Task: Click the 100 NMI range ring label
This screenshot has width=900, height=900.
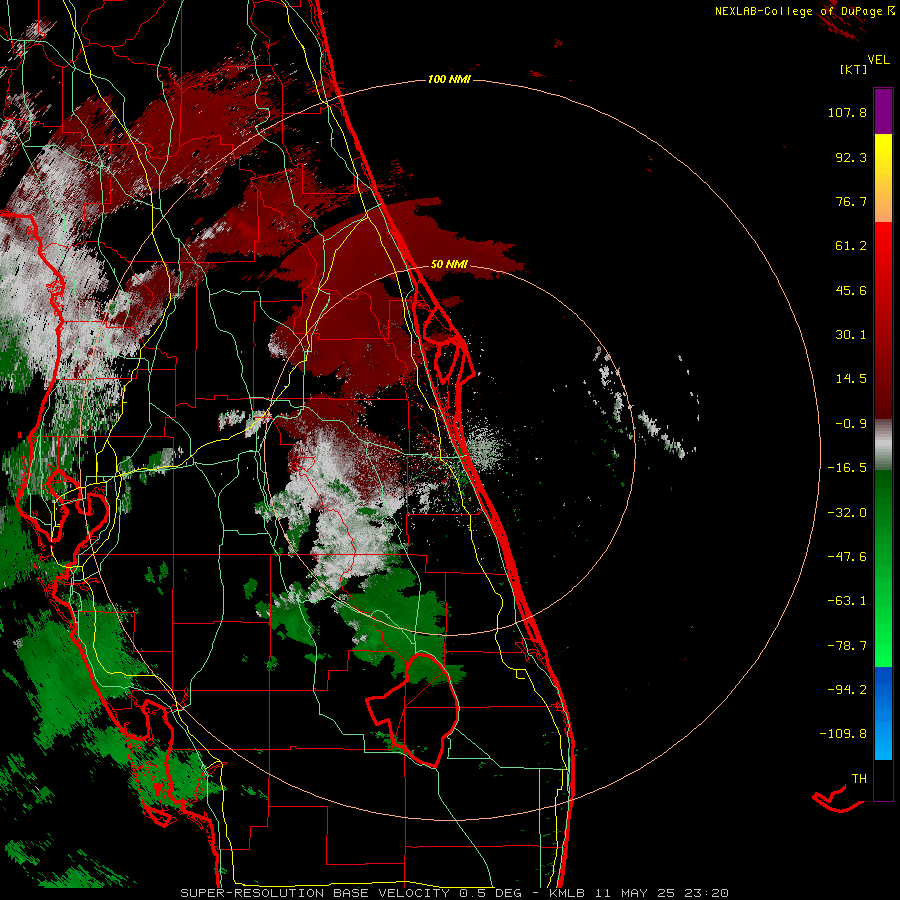Action: pyautogui.click(x=449, y=79)
